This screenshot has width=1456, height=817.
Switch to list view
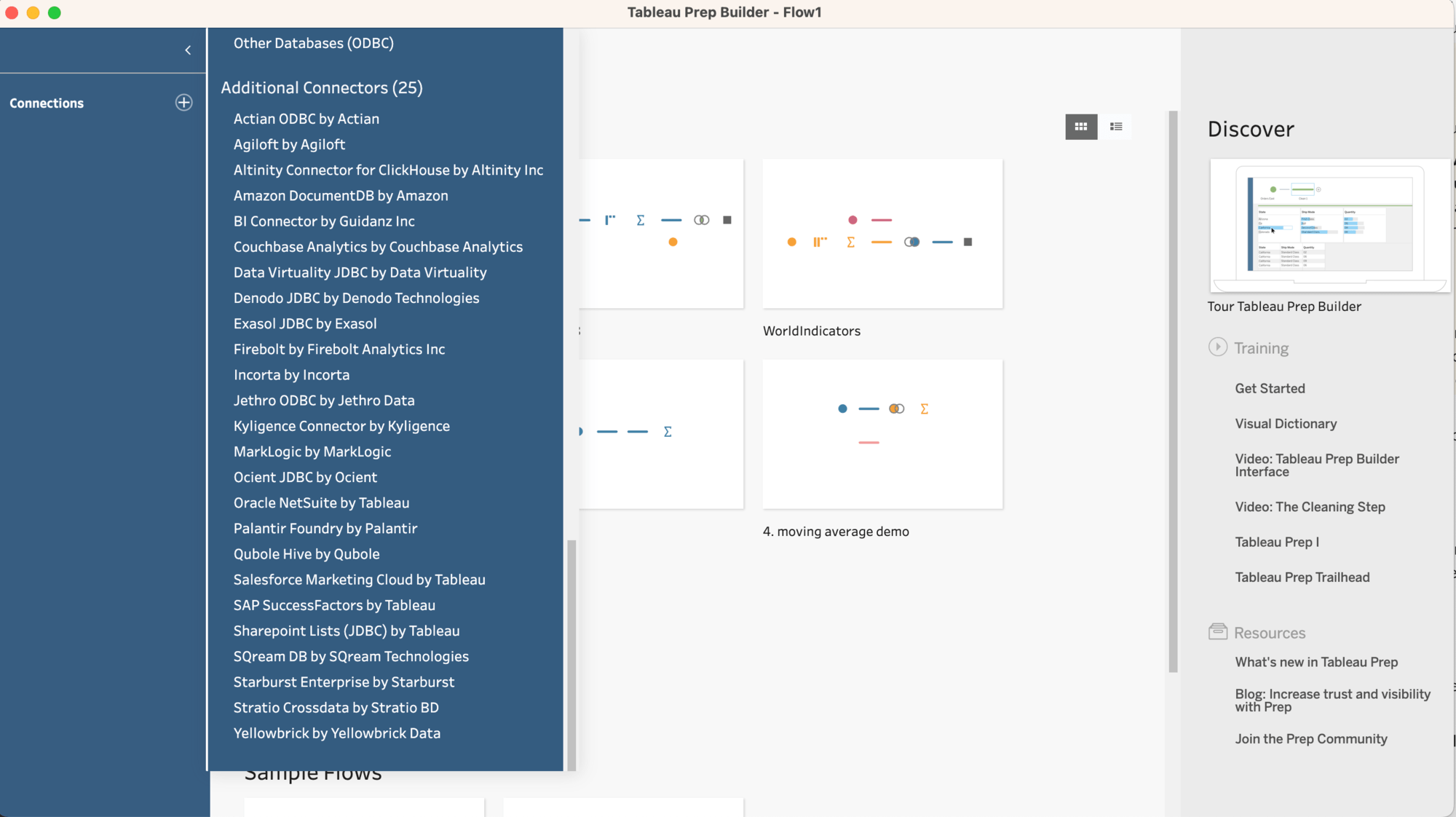[x=1116, y=127]
